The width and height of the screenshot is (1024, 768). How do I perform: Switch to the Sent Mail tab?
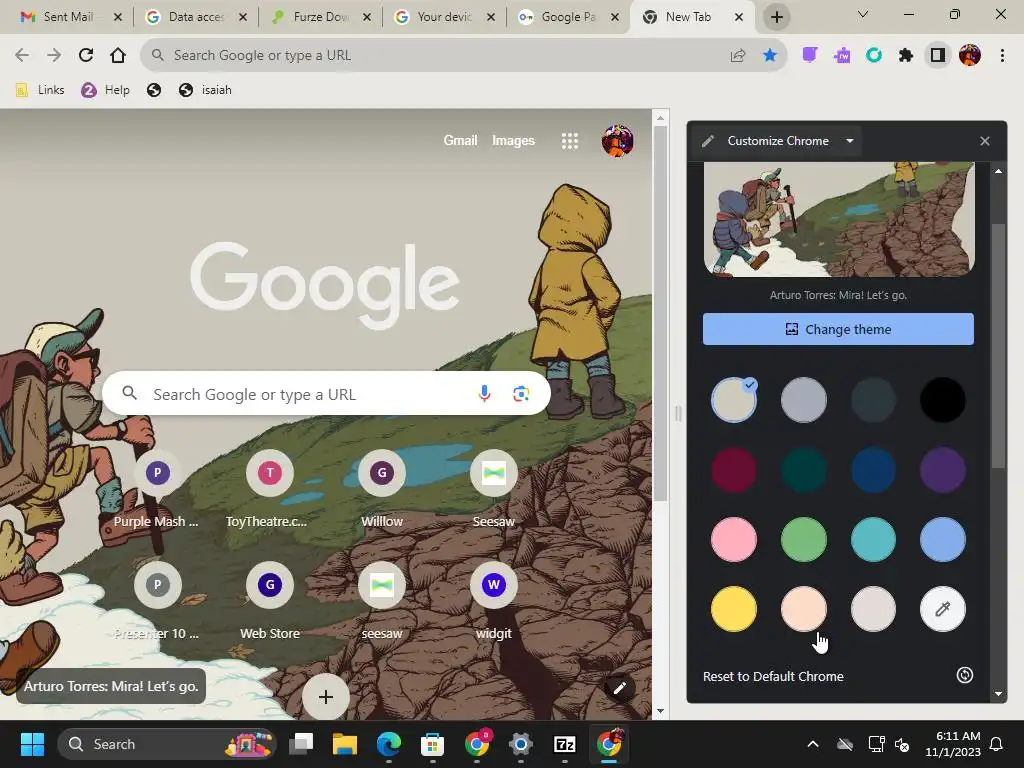[71, 17]
